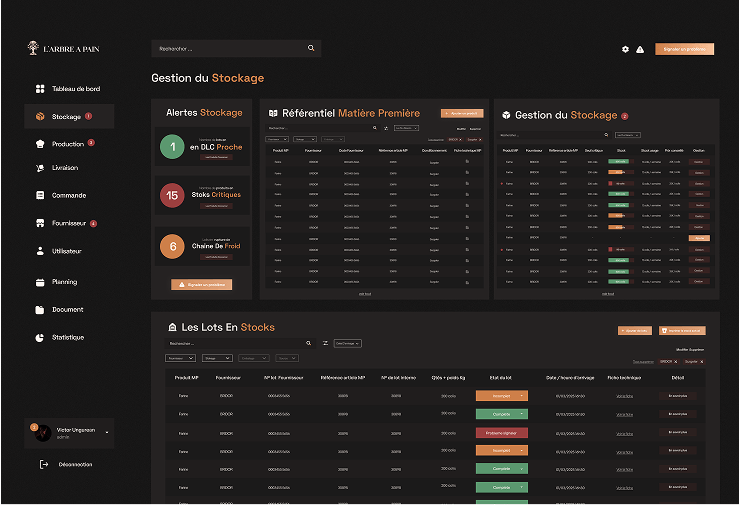This screenshot has height=505, width=740.
Task: Click the warning triangle icon in header
Action: [640, 49]
